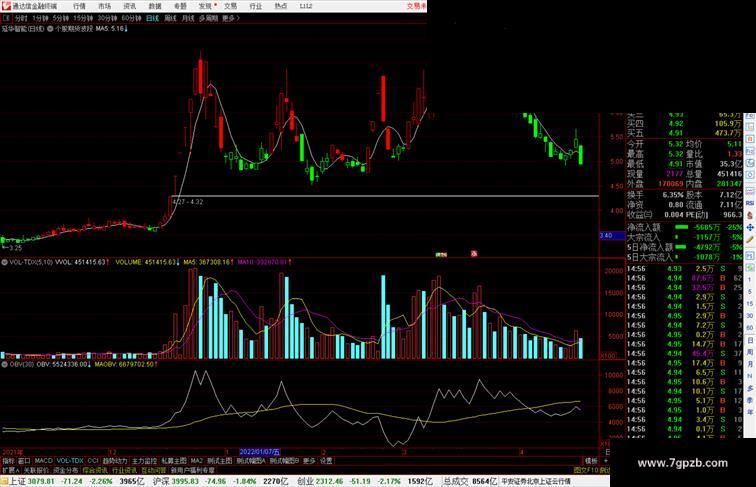
Task: Click the red figure icon under RSI
Action: 750,215
